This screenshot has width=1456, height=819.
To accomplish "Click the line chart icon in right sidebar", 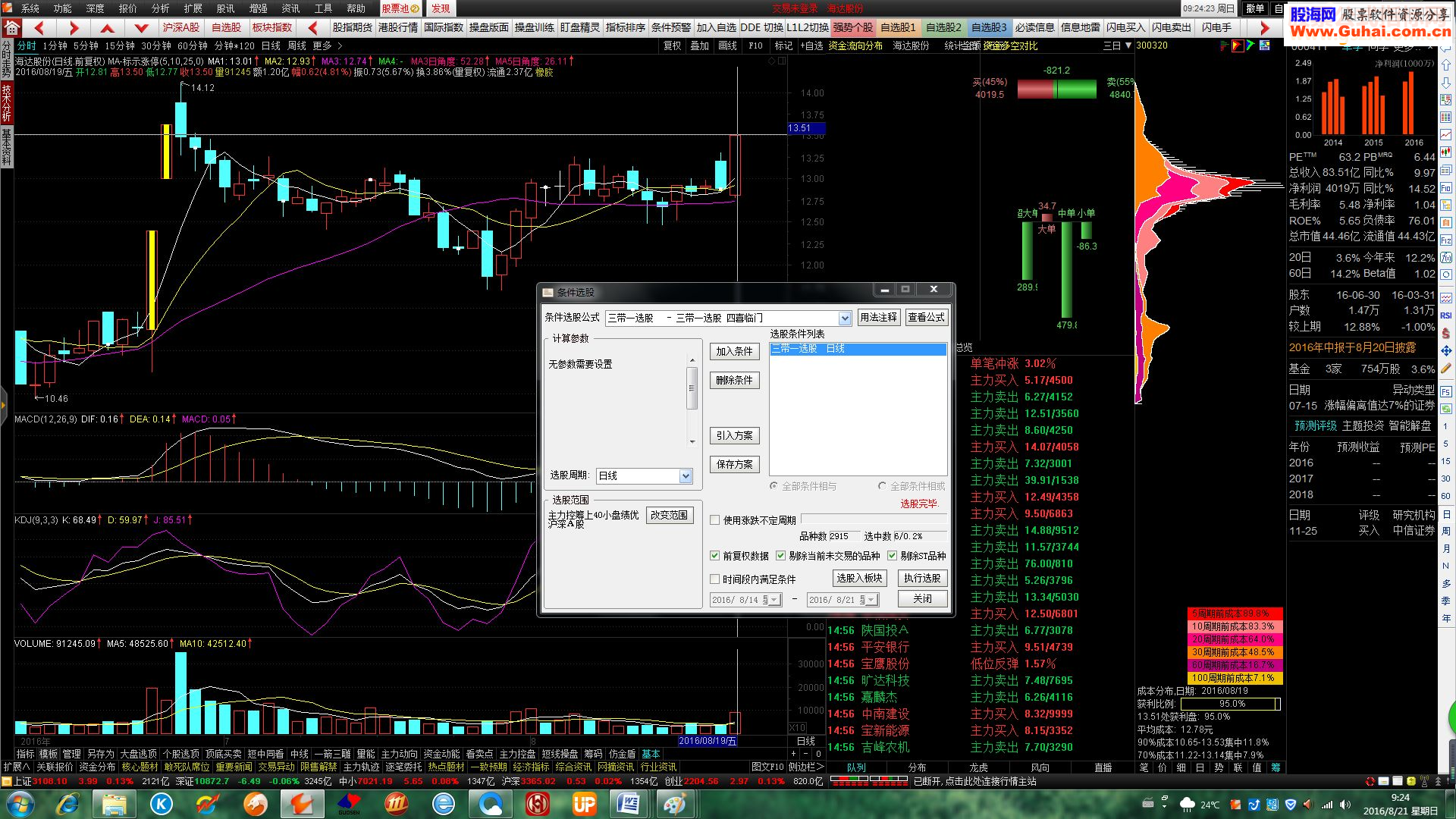I will click(1446, 135).
